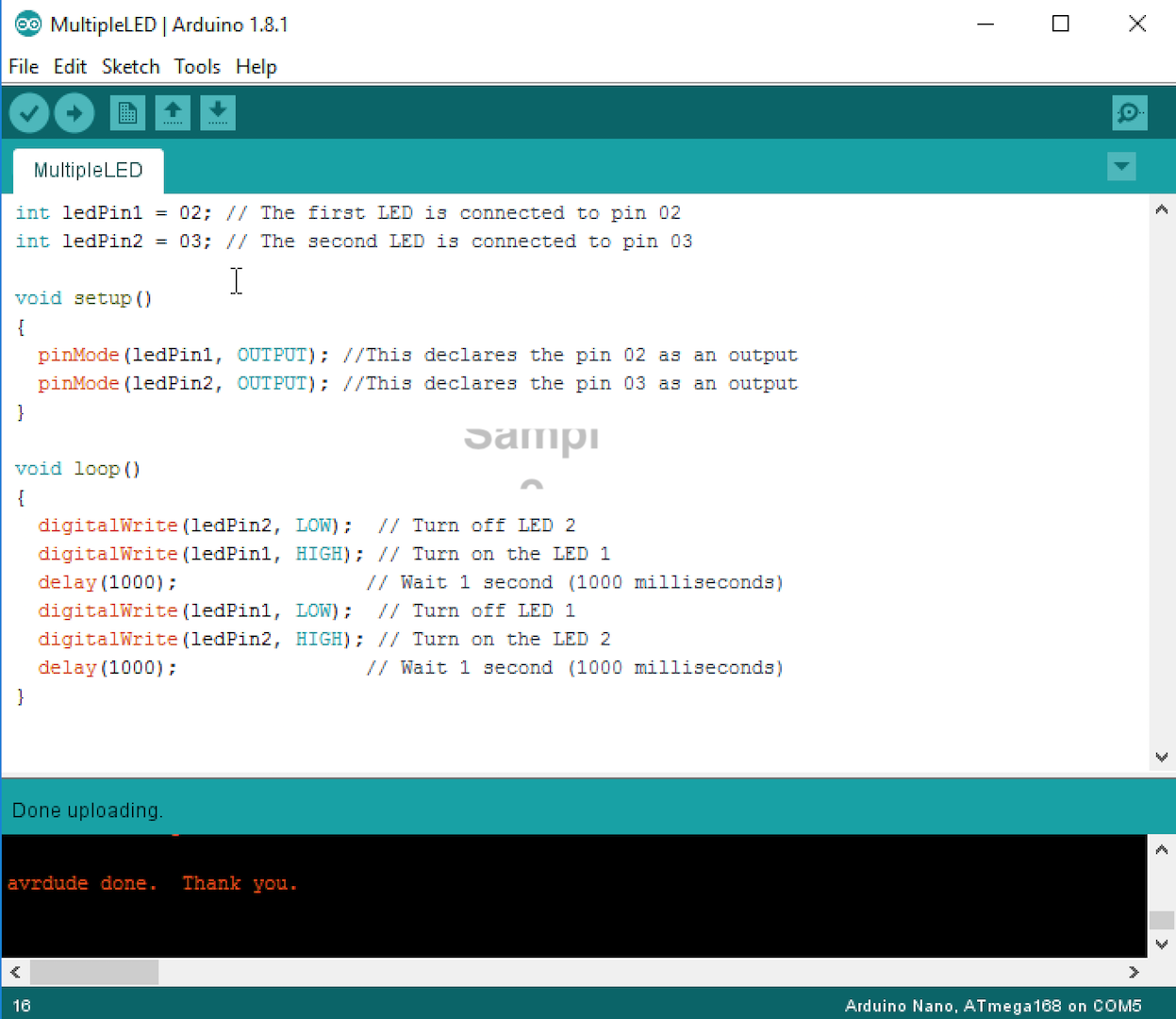This screenshot has width=1176, height=1019.
Task: Click horizontal scrollbar left arrow
Action: coord(15,972)
